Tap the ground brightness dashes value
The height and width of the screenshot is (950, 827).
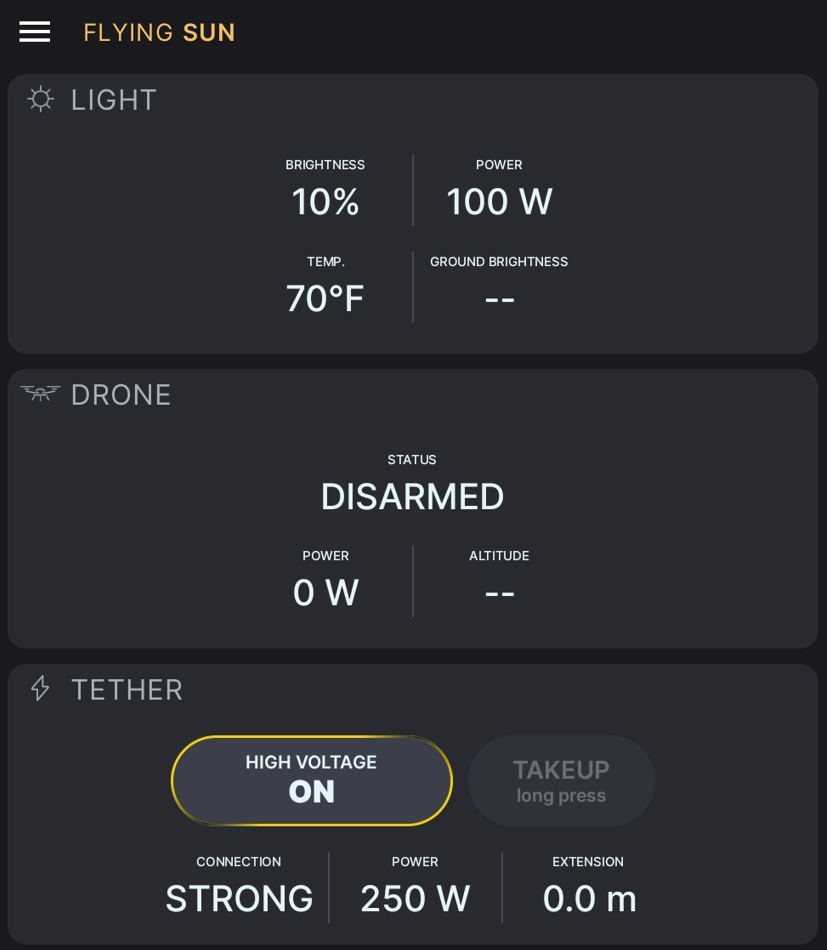(x=499, y=298)
